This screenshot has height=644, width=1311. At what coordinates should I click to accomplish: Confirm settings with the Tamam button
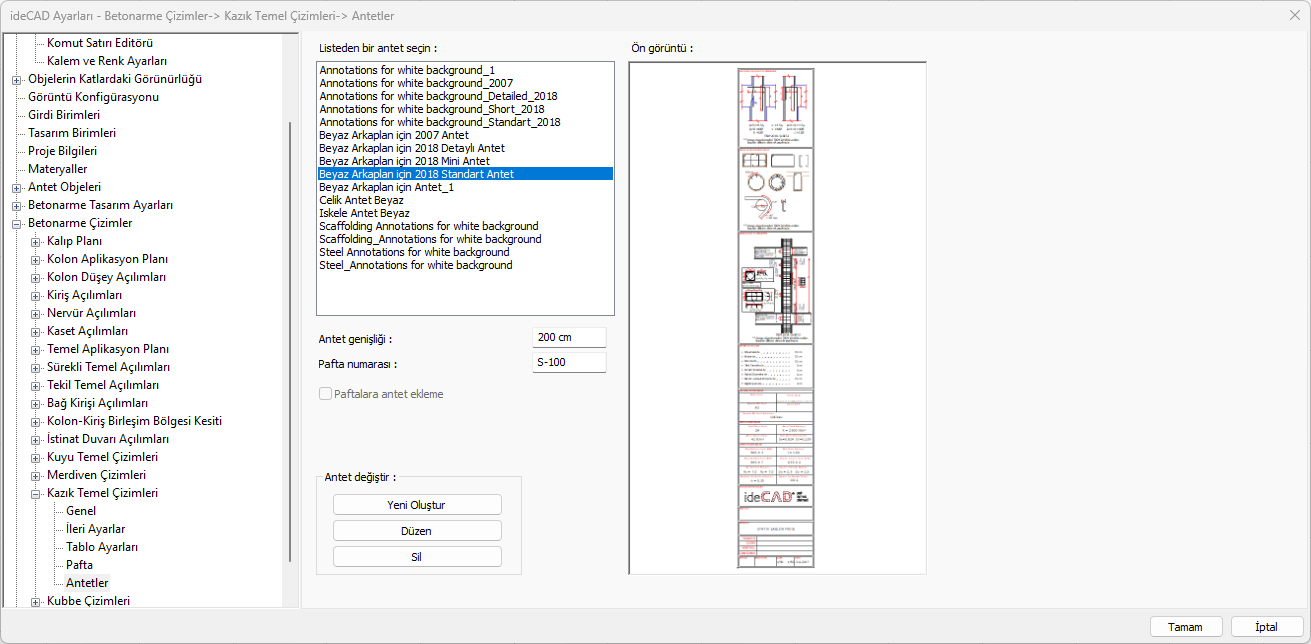[1185, 627]
